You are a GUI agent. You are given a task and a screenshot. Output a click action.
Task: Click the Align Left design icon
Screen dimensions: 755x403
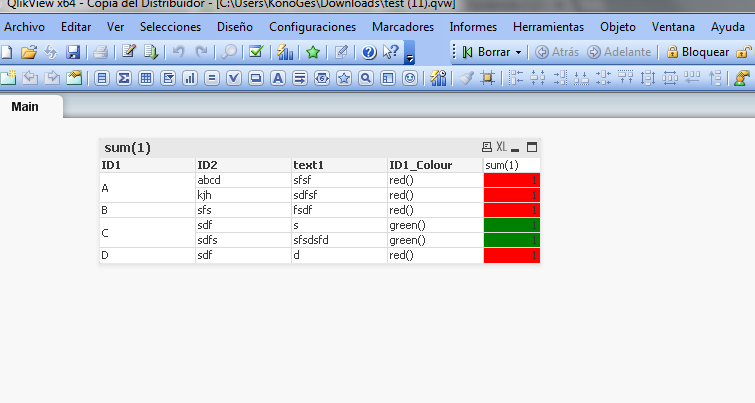coord(516,78)
